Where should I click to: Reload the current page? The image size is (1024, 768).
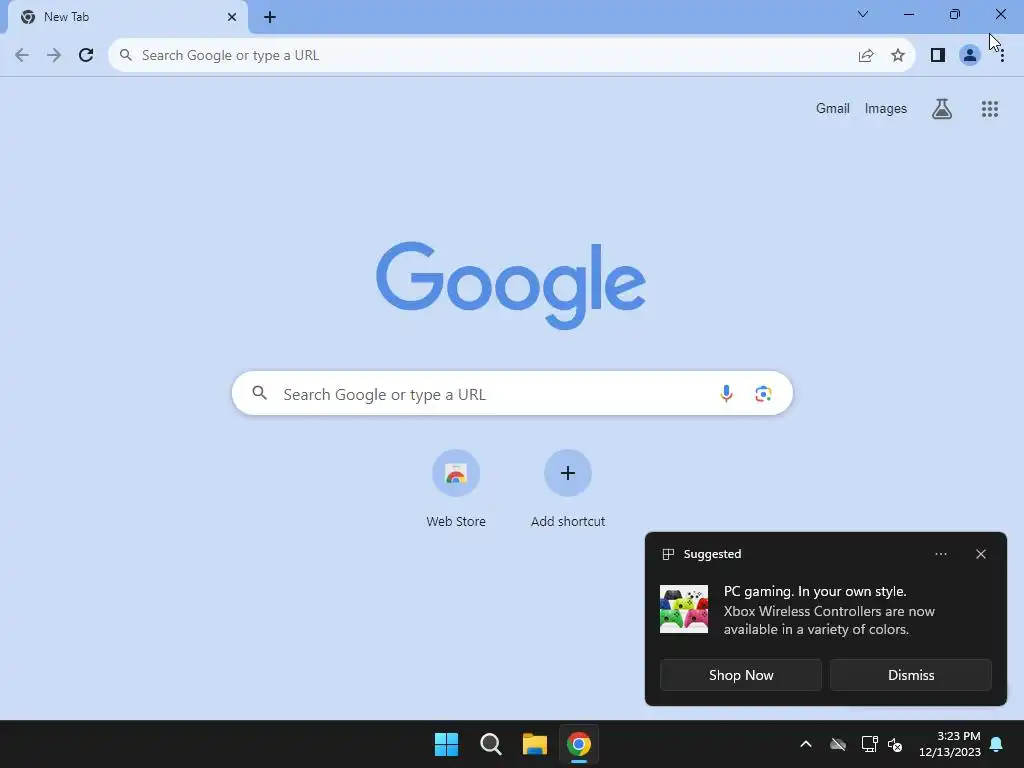tap(86, 55)
